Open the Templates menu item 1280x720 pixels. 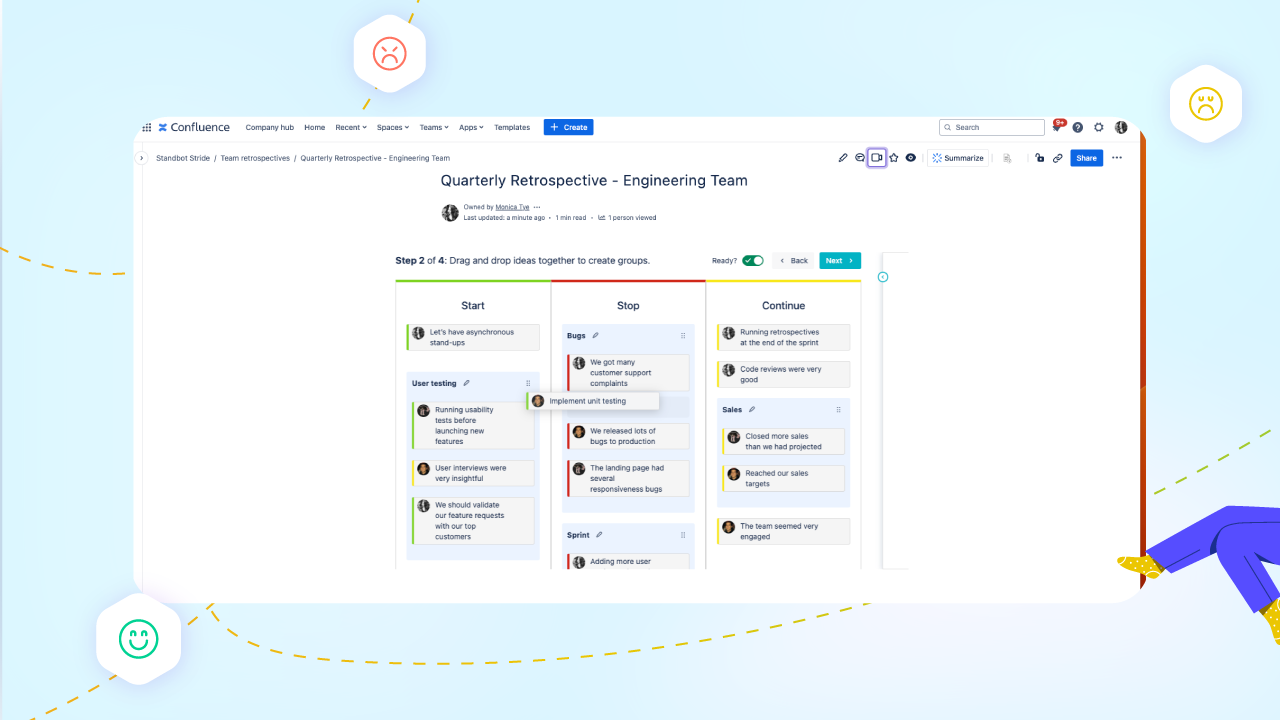point(512,127)
